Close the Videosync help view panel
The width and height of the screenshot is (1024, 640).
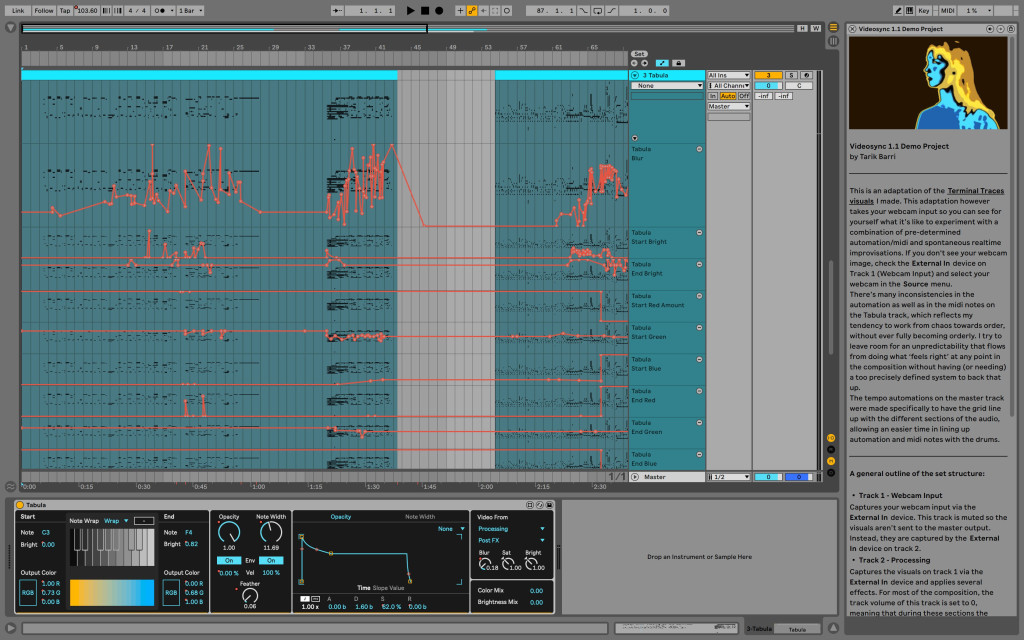click(x=852, y=29)
